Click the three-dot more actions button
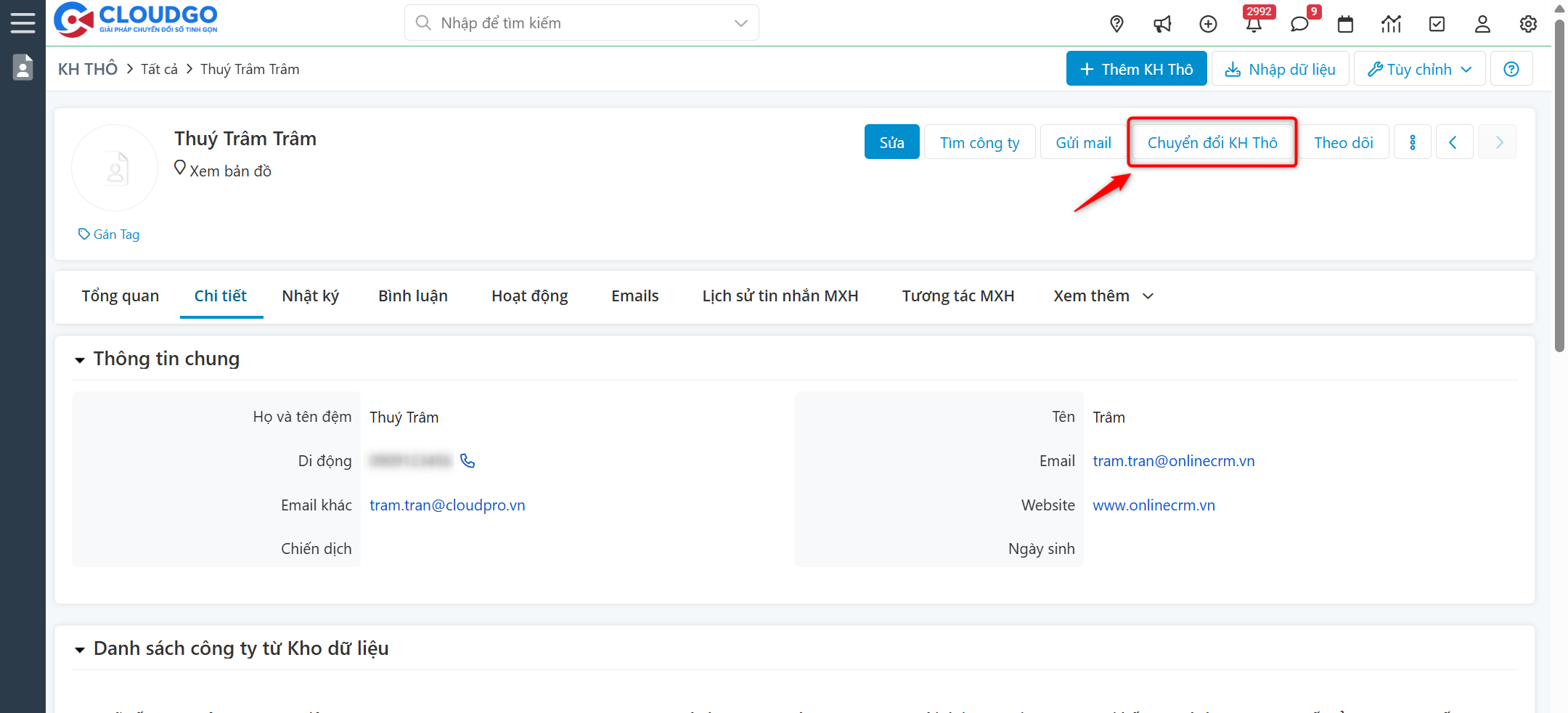Viewport: 1568px width, 713px height. 1412,142
